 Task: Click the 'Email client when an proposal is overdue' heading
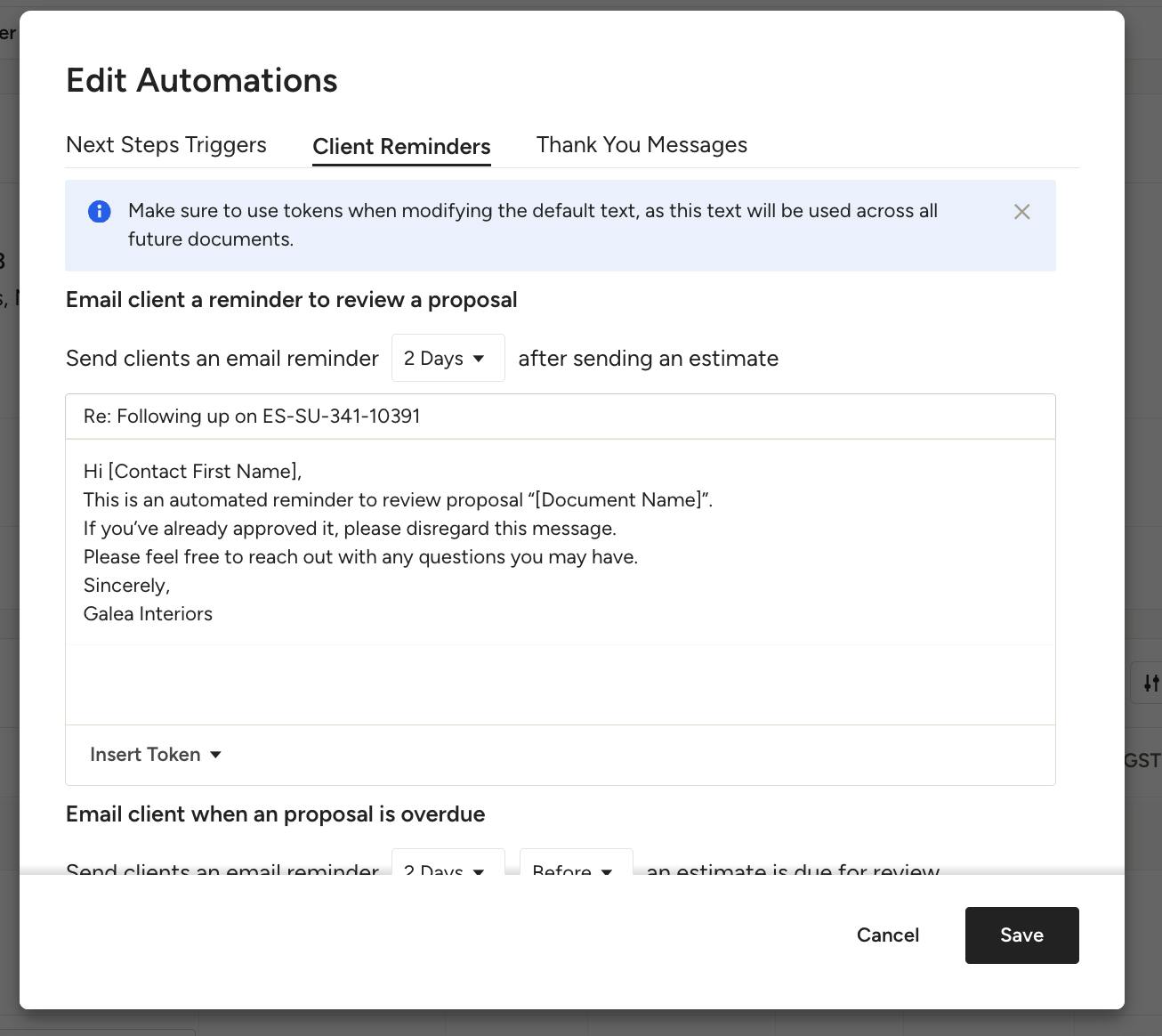(275, 814)
